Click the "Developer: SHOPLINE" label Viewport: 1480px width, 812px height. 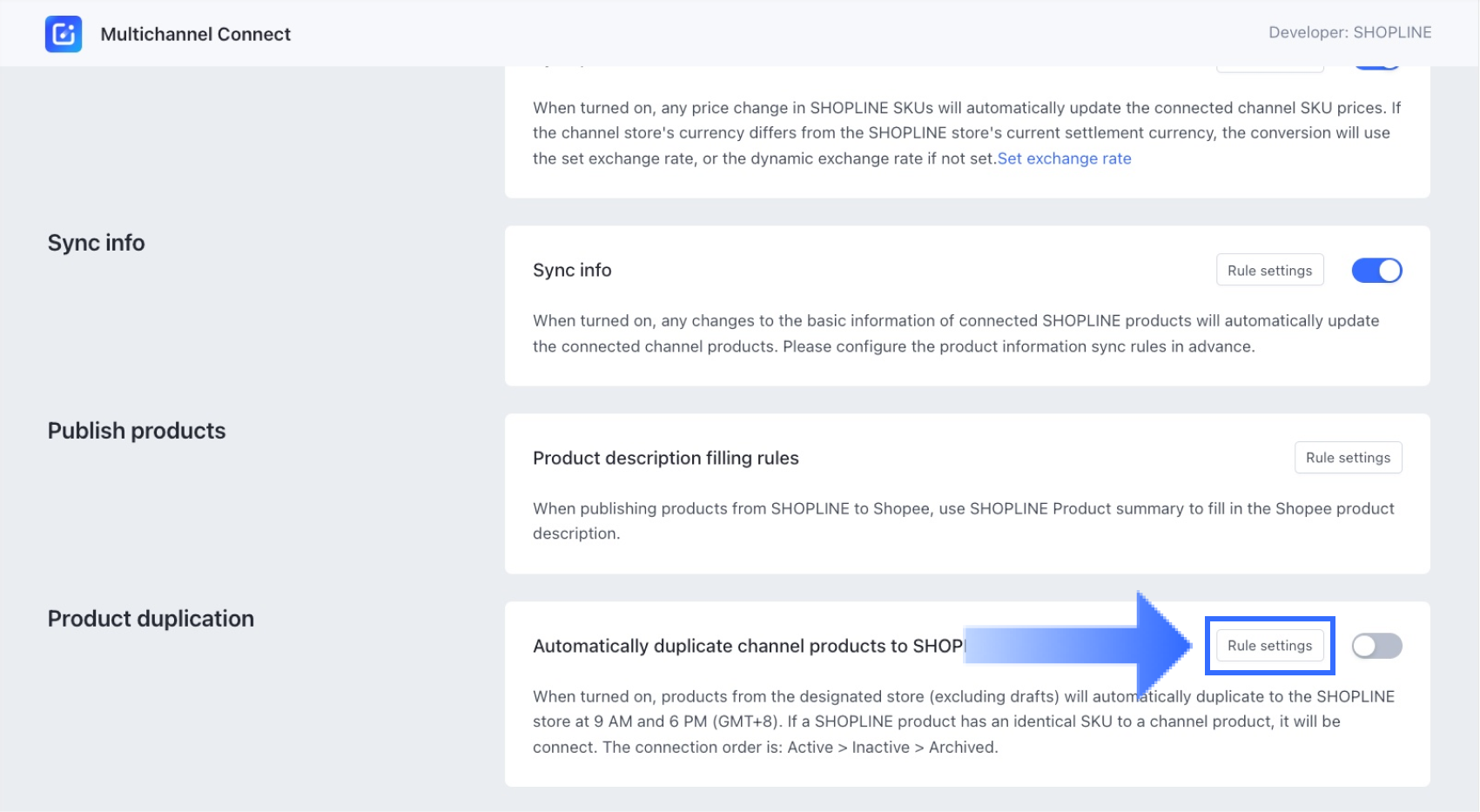pos(1349,32)
